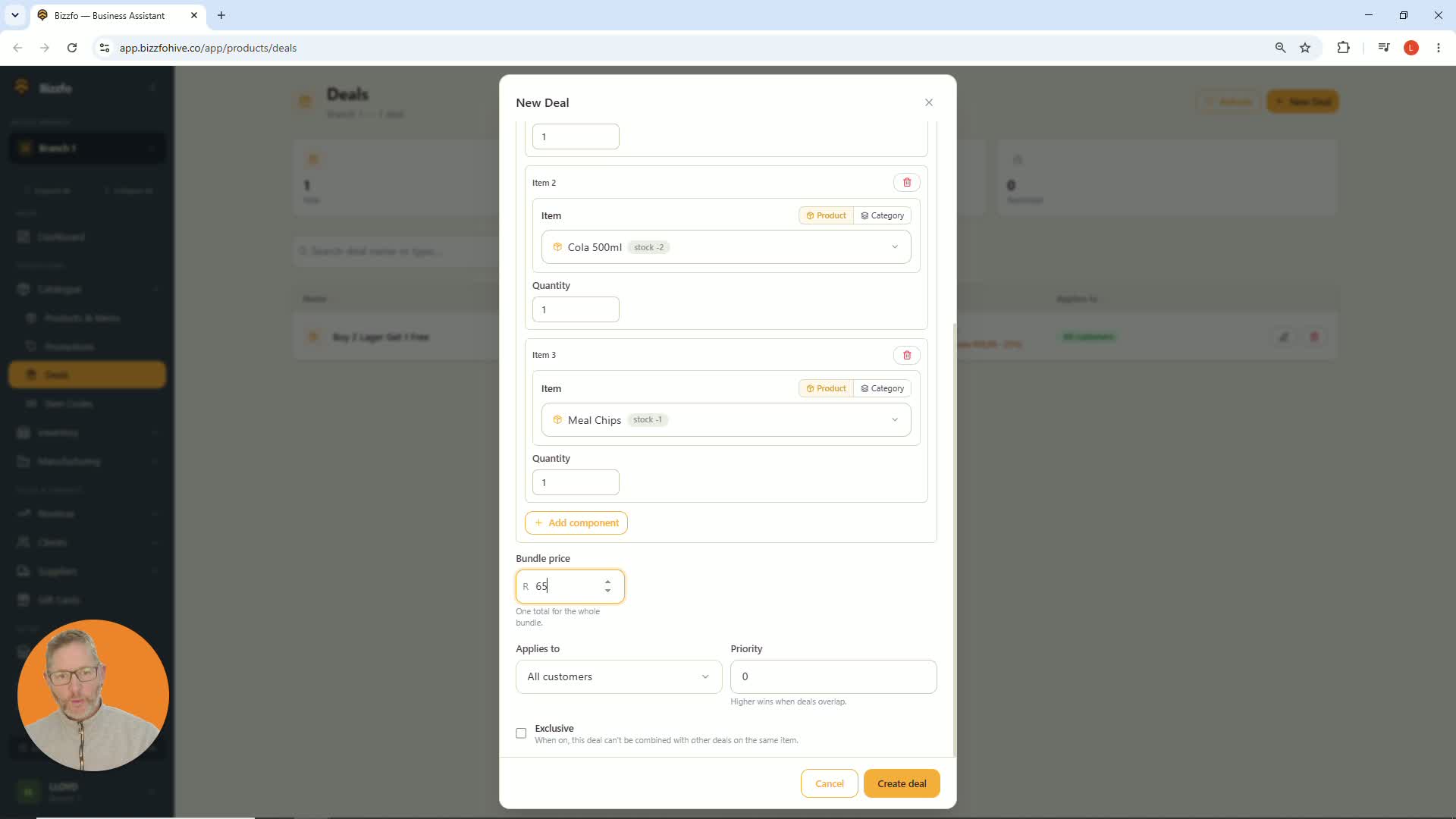Click the Create deal button
Image resolution: width=1456 pixels, height=819 pixels.
coord(902,784)
